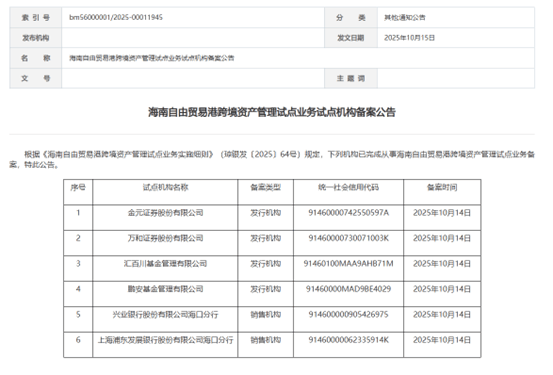The width and height of the screenshot is (553, 375).
Task: Select the small announcement name in 名称 row
Action: [x=152, y=58]
